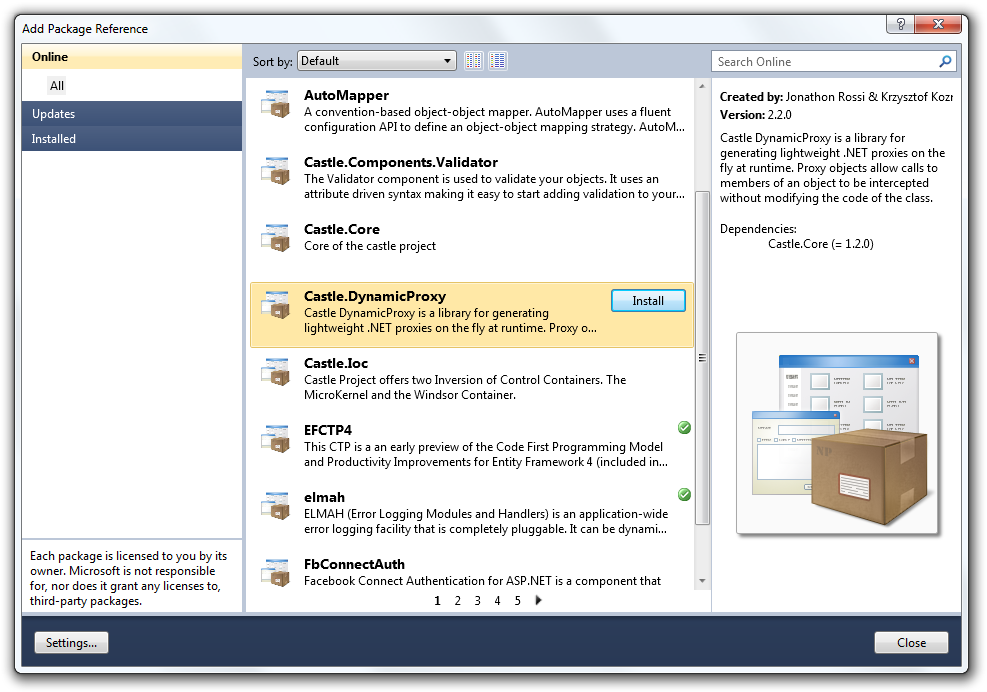Click the magnifier search icon

point(945,62)
